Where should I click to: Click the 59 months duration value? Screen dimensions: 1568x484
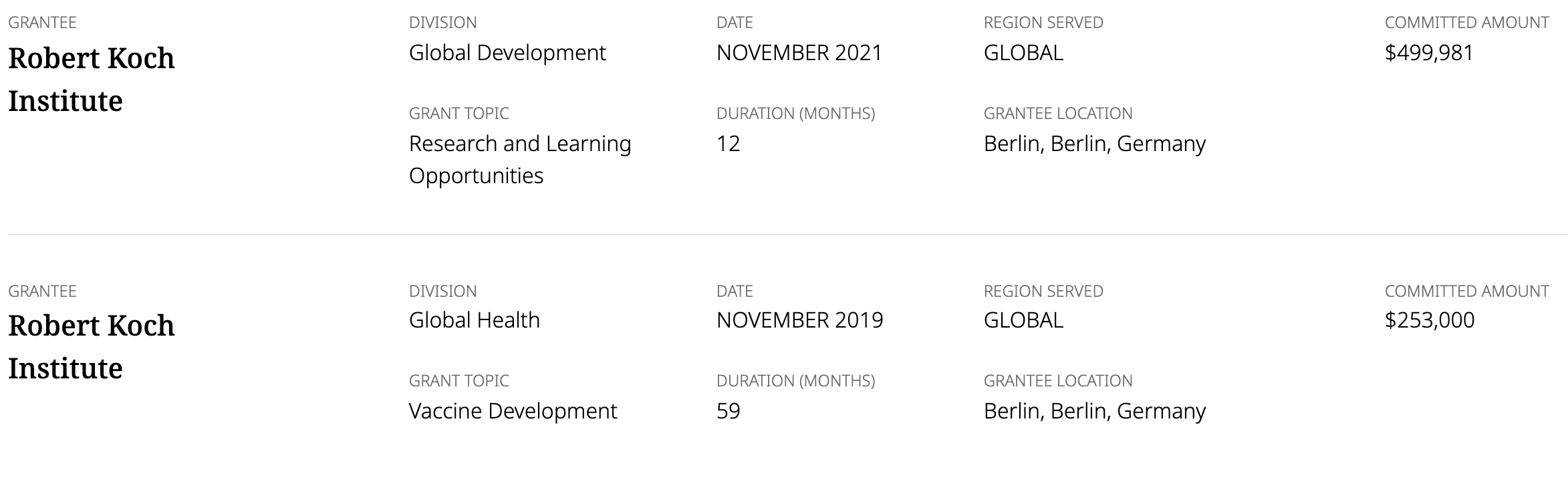tap(728, 411)
